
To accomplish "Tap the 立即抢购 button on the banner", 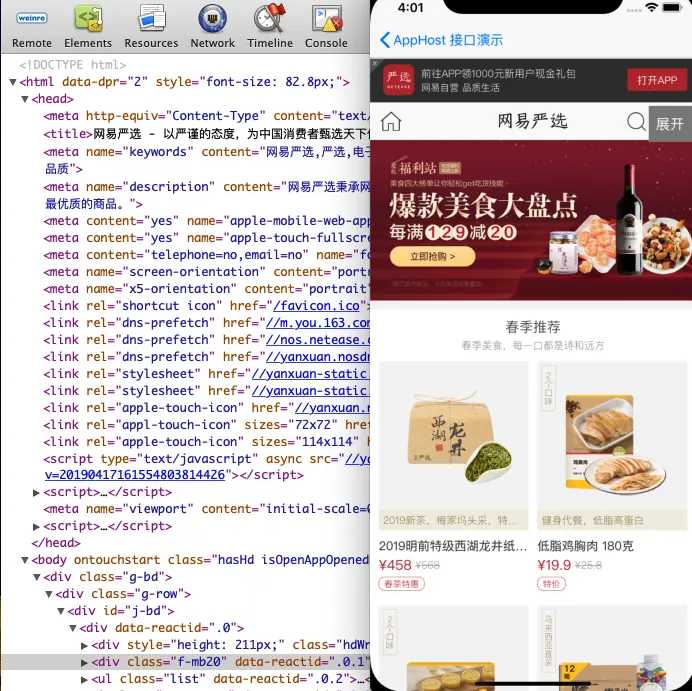I will tap(432, 256).
